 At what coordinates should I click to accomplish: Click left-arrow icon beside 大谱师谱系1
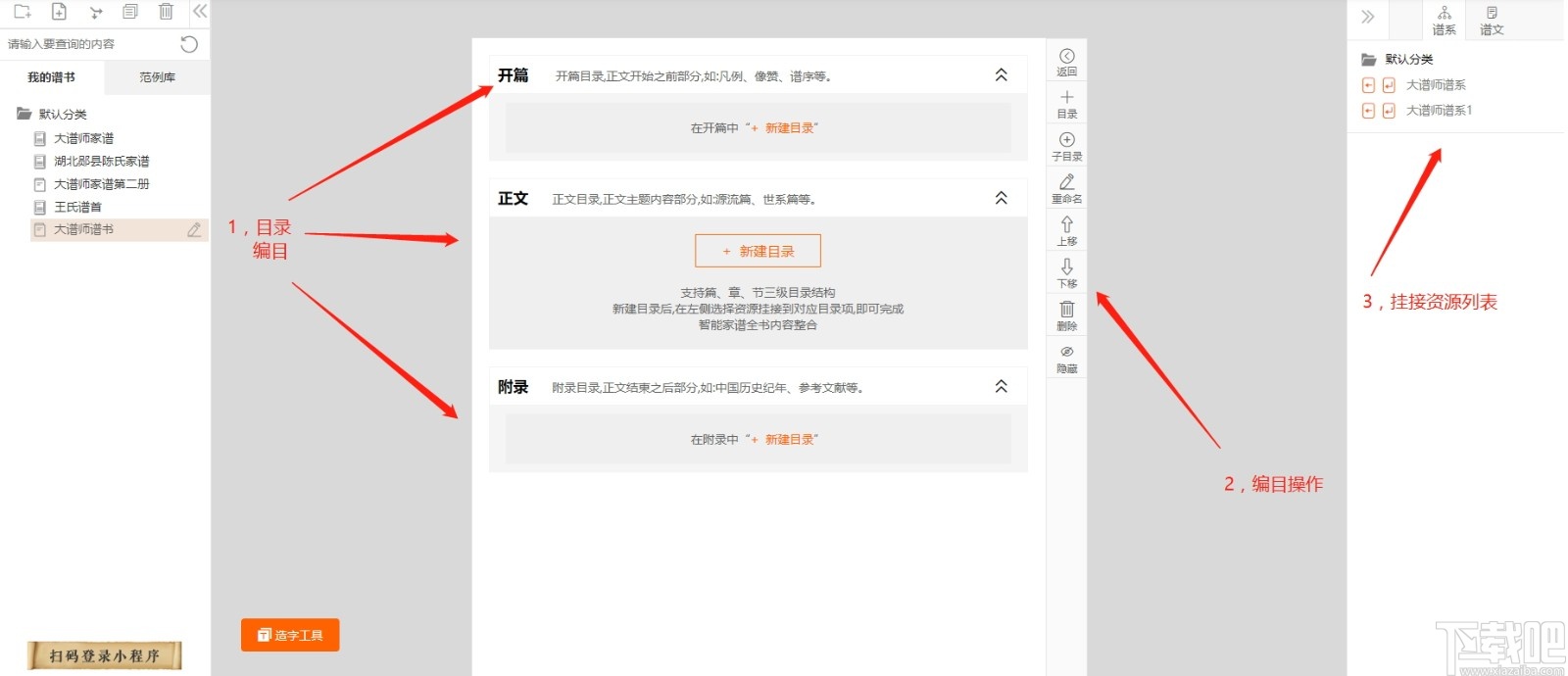[1369, 111]
